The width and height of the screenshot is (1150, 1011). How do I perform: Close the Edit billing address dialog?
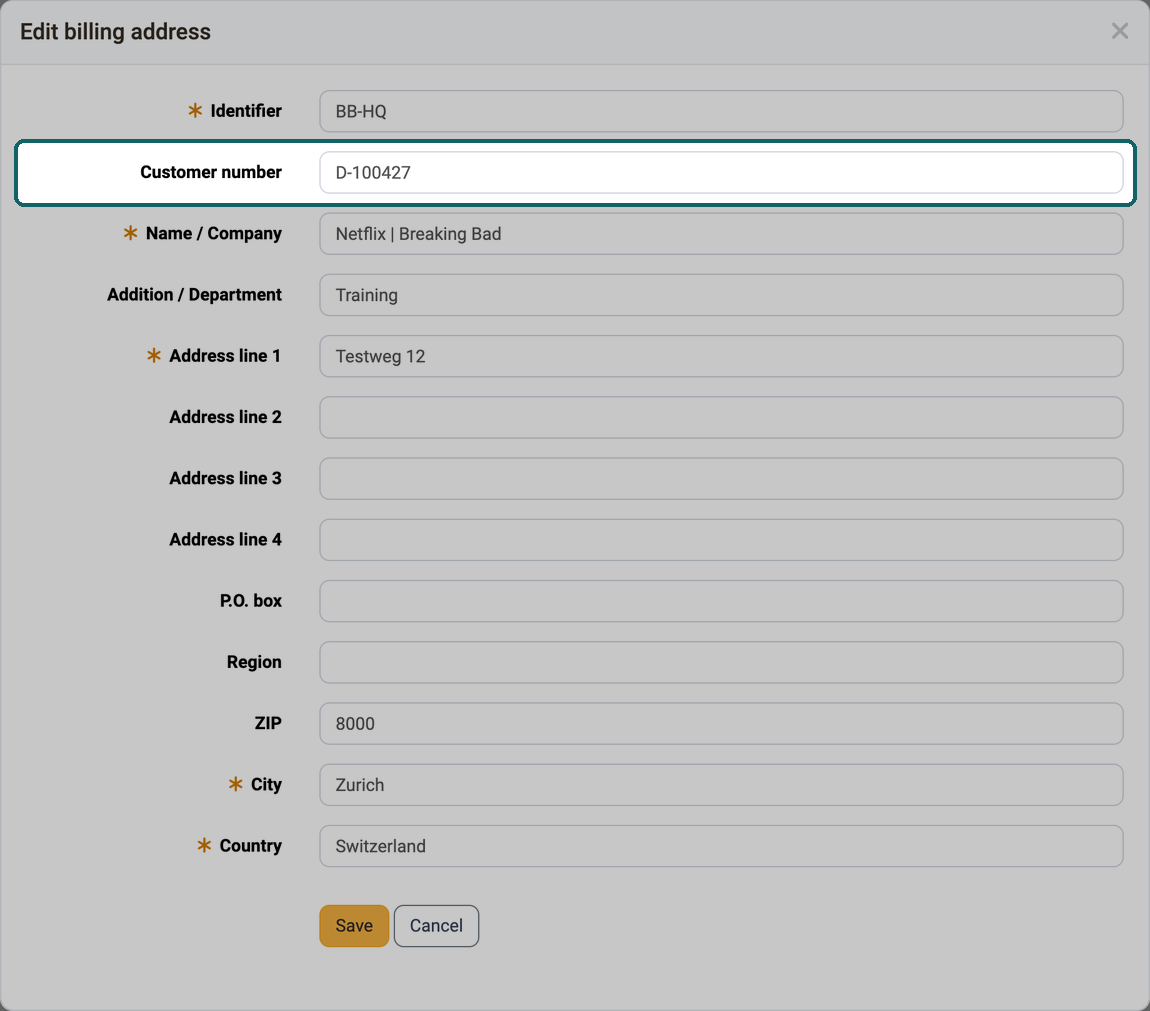coord(1119,31)
